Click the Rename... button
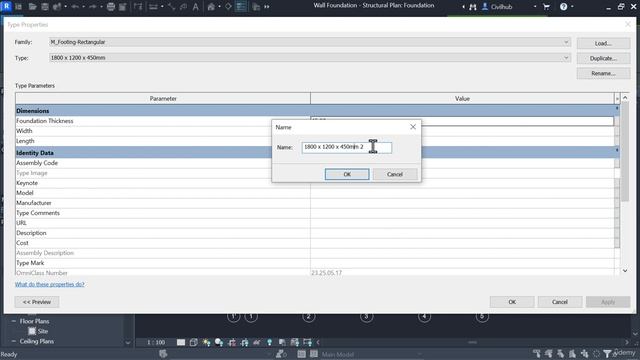Screen dimensions: 640x360 [x=603, y=73]
